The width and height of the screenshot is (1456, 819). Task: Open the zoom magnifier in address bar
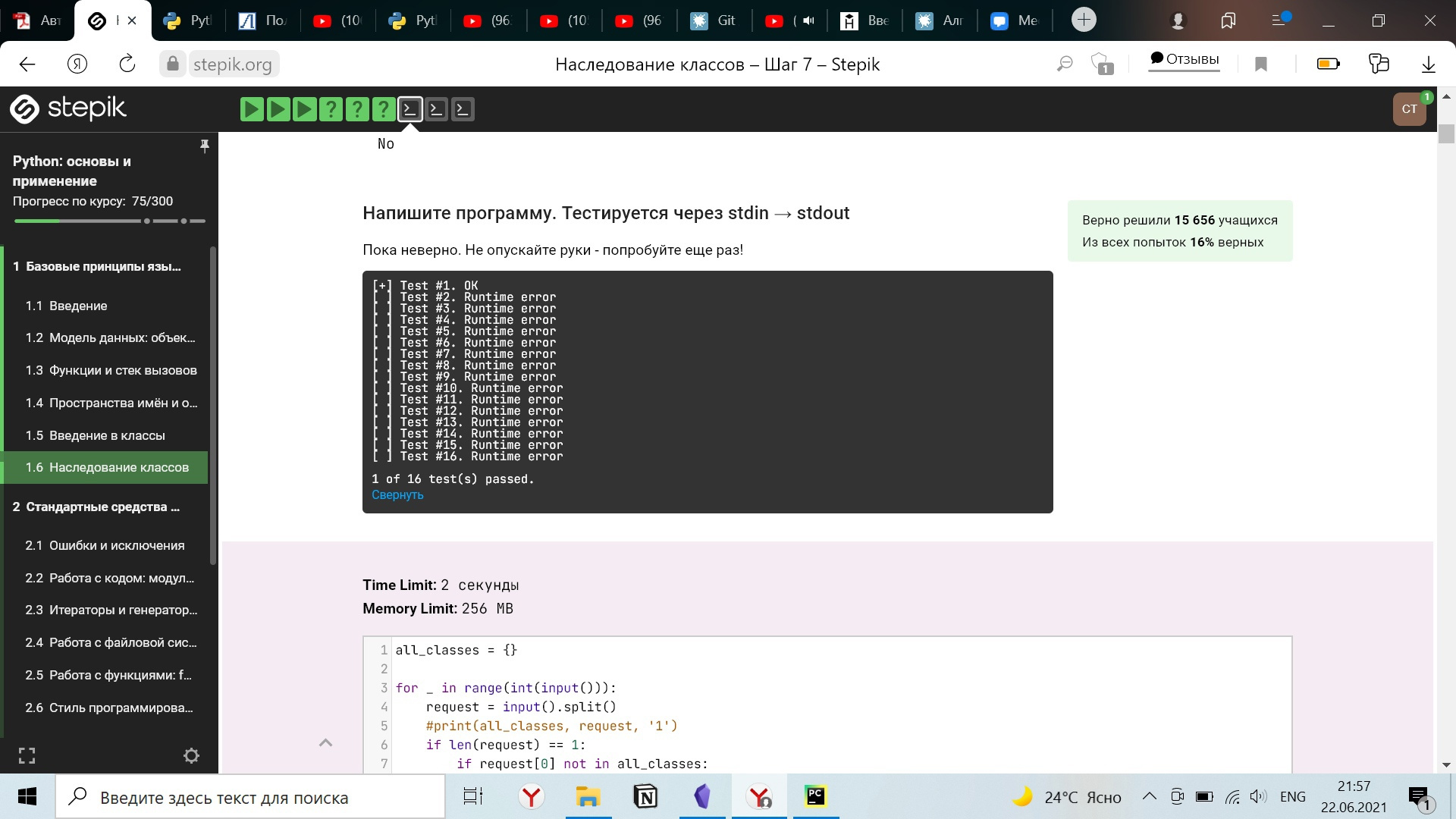[x=1065, y=64]
